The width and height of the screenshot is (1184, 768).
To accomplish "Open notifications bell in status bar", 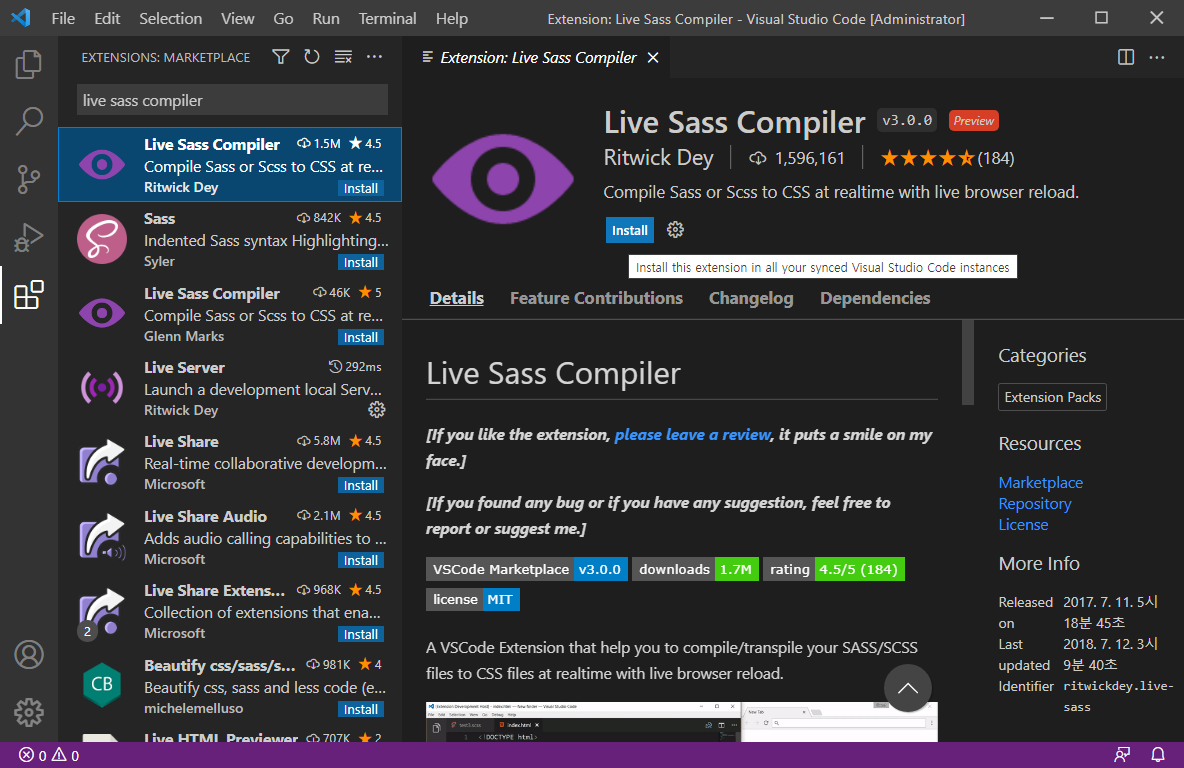I will tap(1158, 754).
